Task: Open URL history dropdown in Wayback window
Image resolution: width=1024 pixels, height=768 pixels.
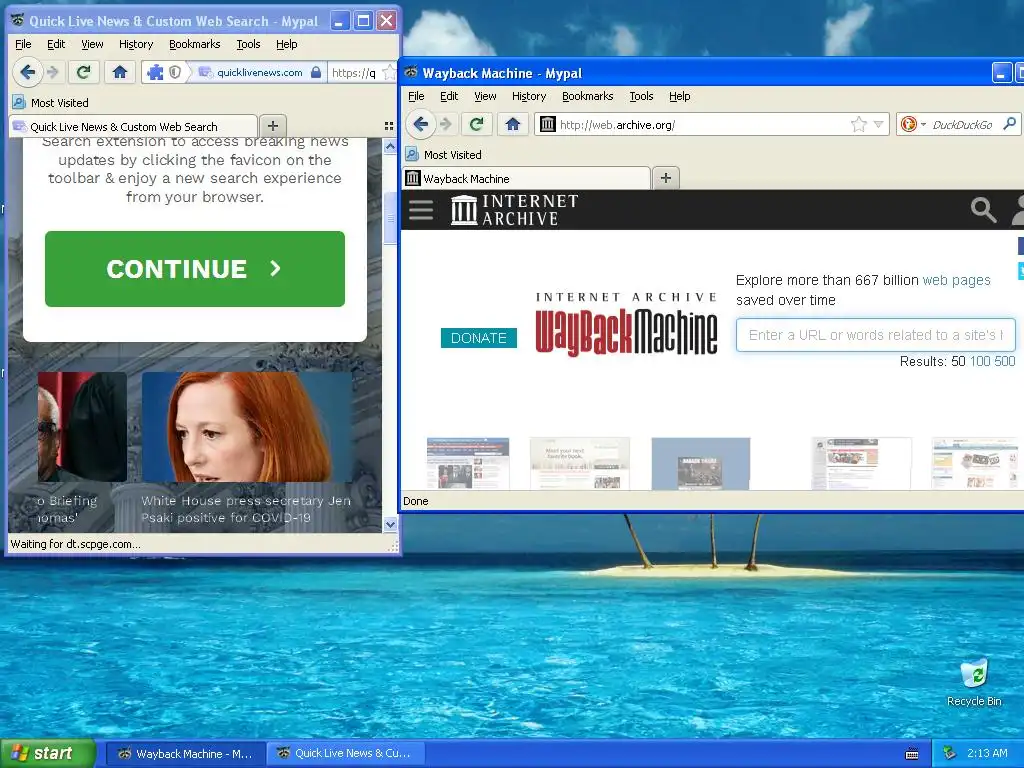Action: (x=878, y=124)
